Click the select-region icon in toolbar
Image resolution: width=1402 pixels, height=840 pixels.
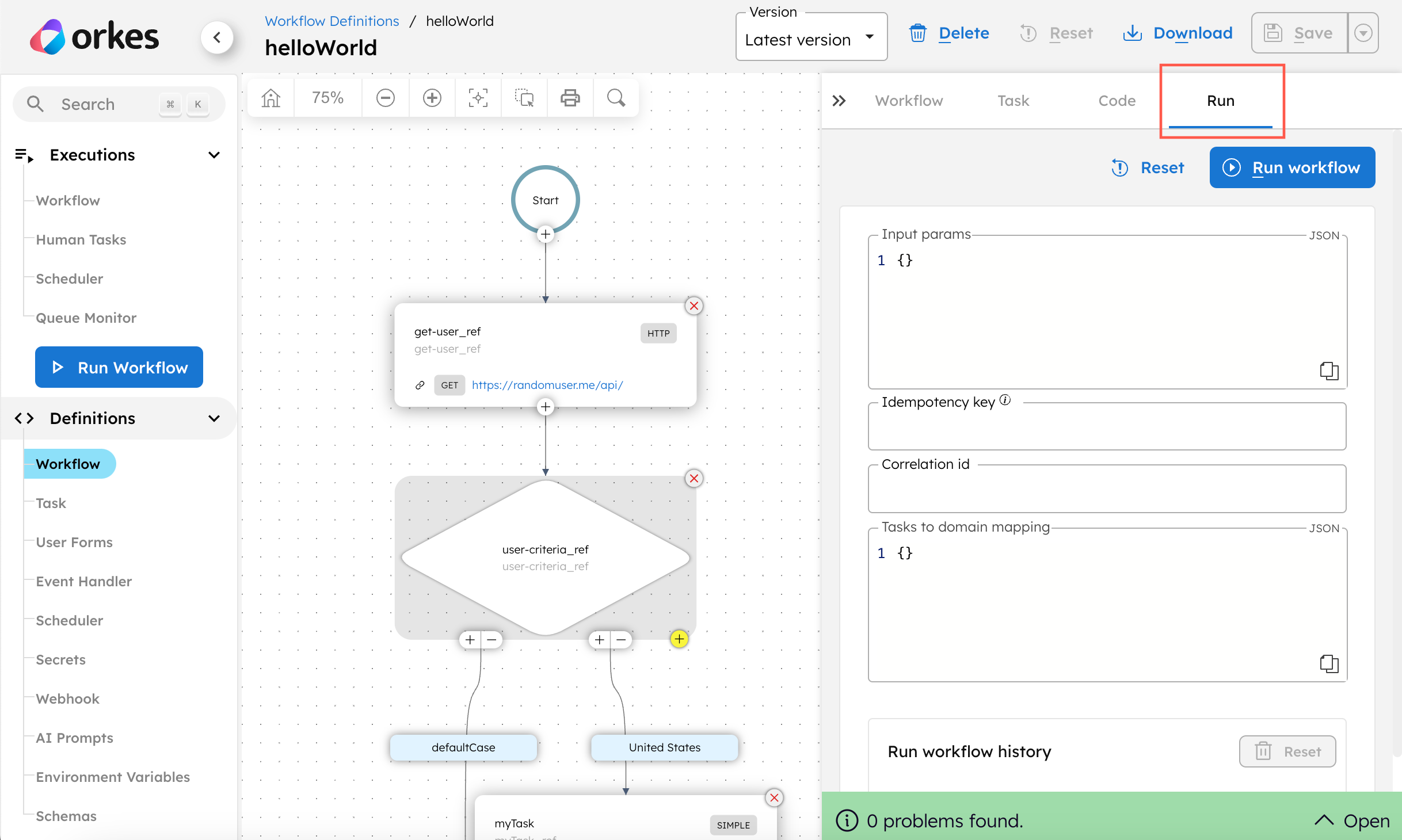pyautogui.click(x=524, y=98)
